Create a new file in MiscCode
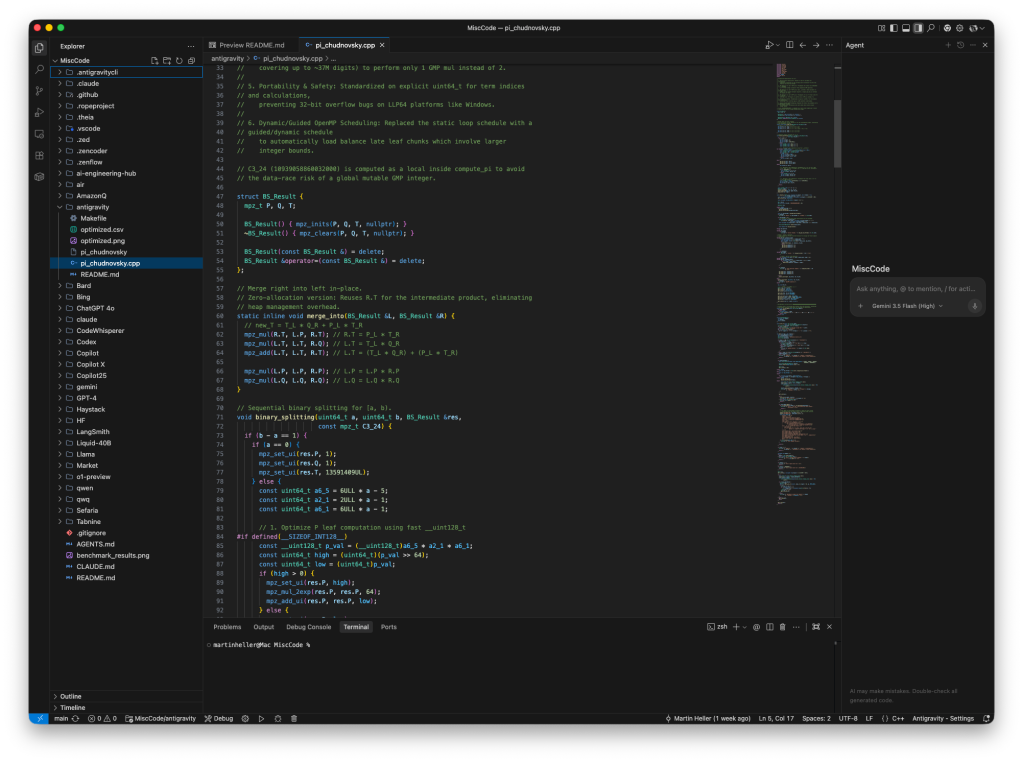1023x762 pixels. (155, 60)
